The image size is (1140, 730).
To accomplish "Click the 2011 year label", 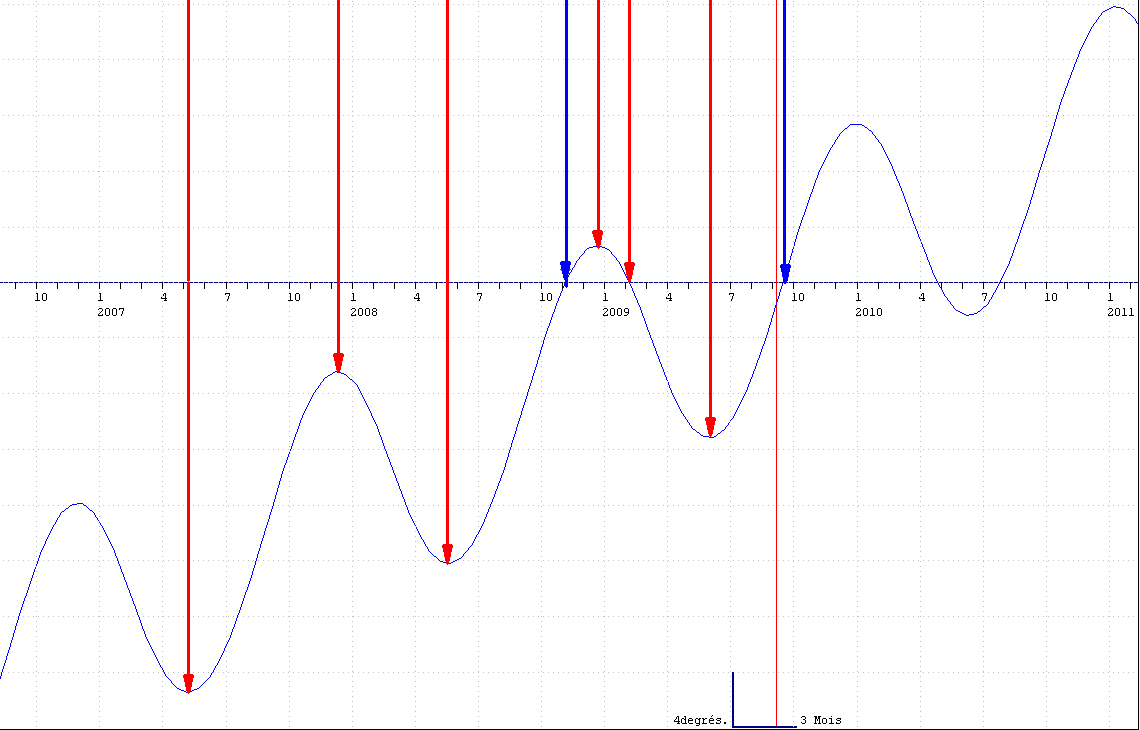I will (1120, 313).
